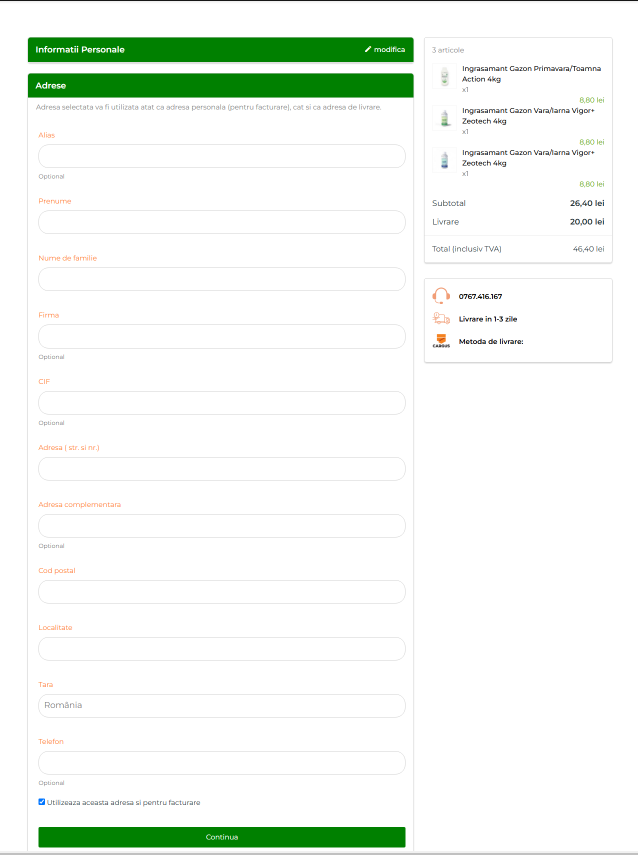Click the Cod postal field label
The height and width of the screenshot is (855, 638).
coord(57,571)
